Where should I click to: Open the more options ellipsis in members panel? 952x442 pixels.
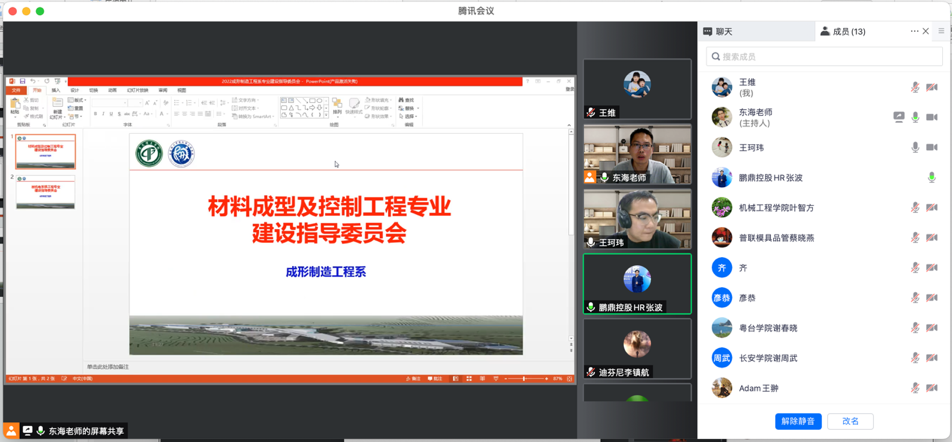pos(913,31)
